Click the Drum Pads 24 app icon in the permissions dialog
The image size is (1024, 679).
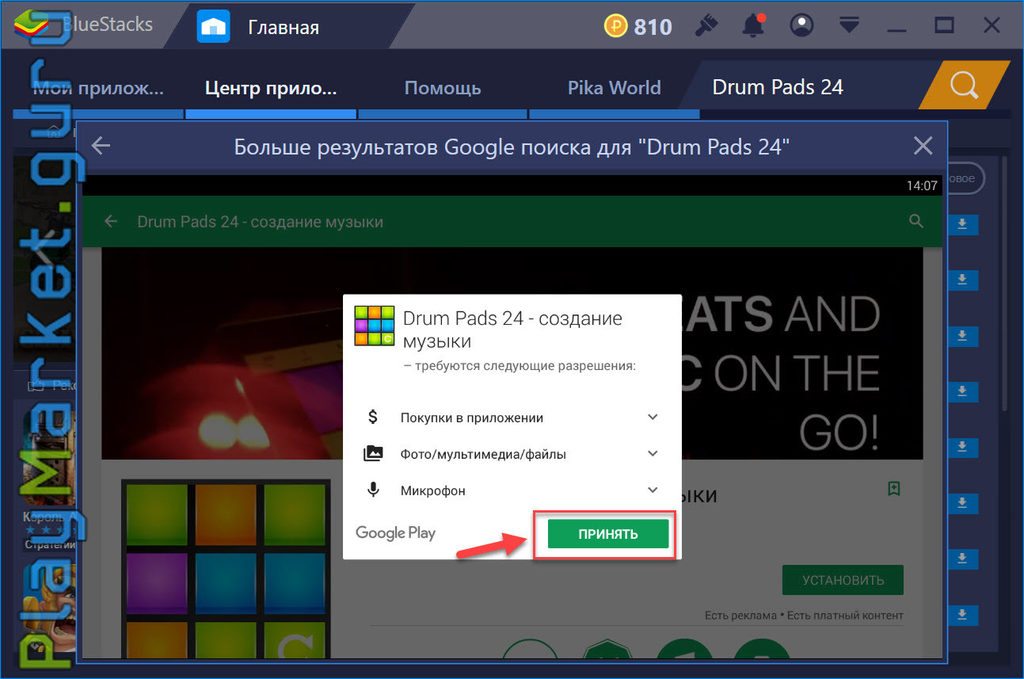[374, 325]
